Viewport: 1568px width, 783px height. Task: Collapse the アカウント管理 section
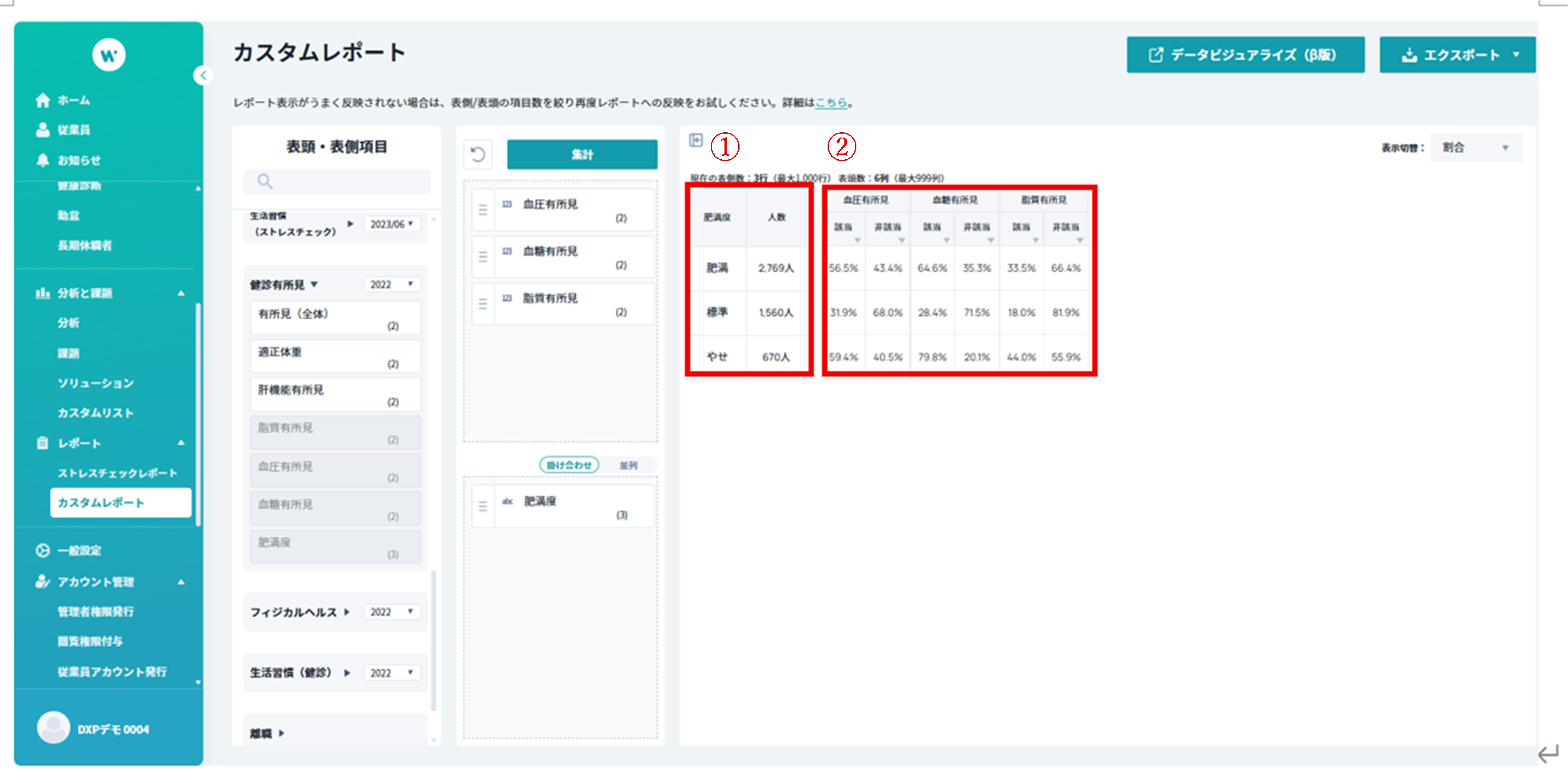click(181, 582)
